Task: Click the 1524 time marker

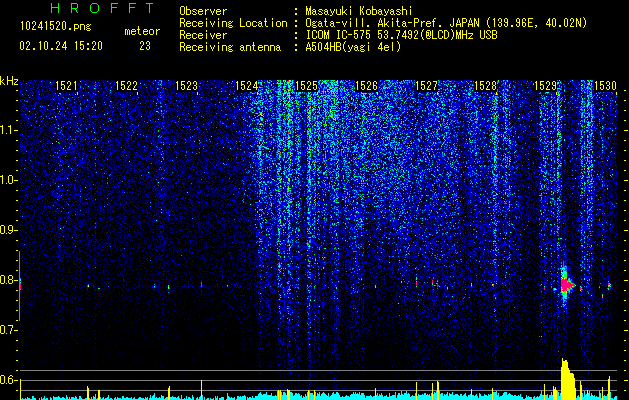Action: 246,85
